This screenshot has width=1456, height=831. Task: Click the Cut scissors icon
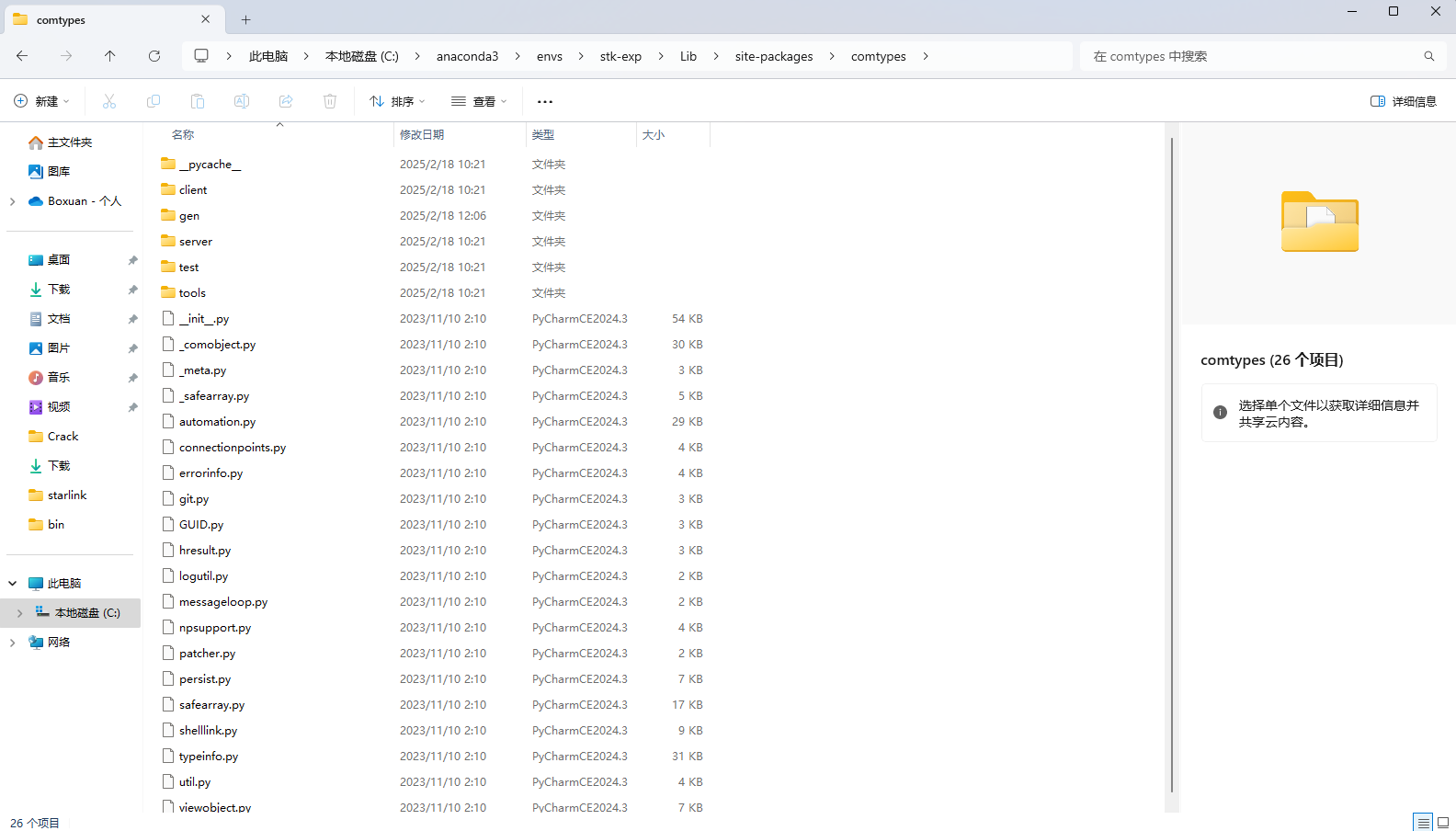(x=109, y=101)
